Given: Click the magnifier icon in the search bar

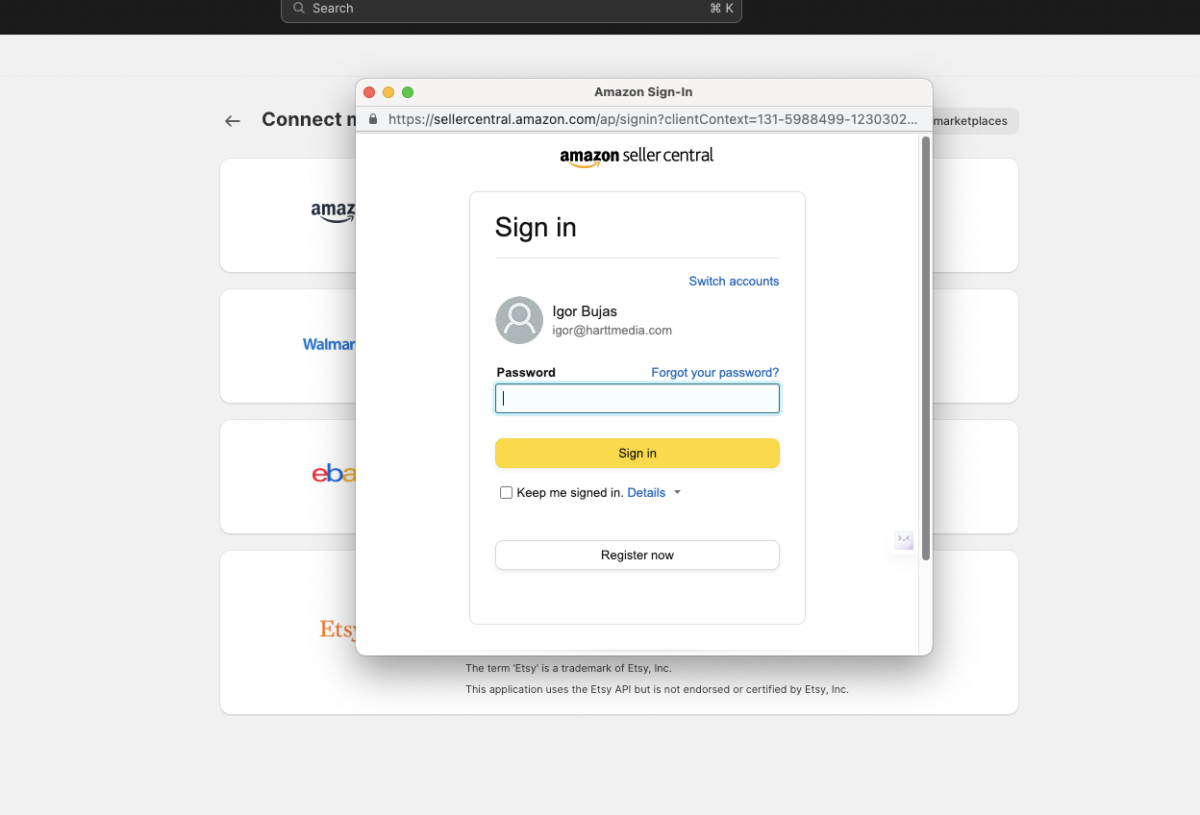Looking at the screenshot, I should click(x=299, y=8).
